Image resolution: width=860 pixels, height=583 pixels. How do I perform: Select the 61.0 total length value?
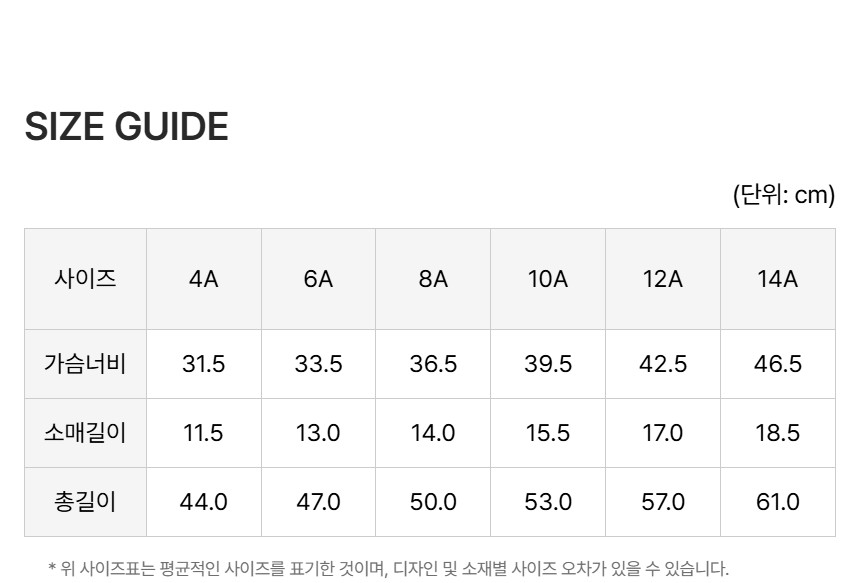click(x=777, y=502)
